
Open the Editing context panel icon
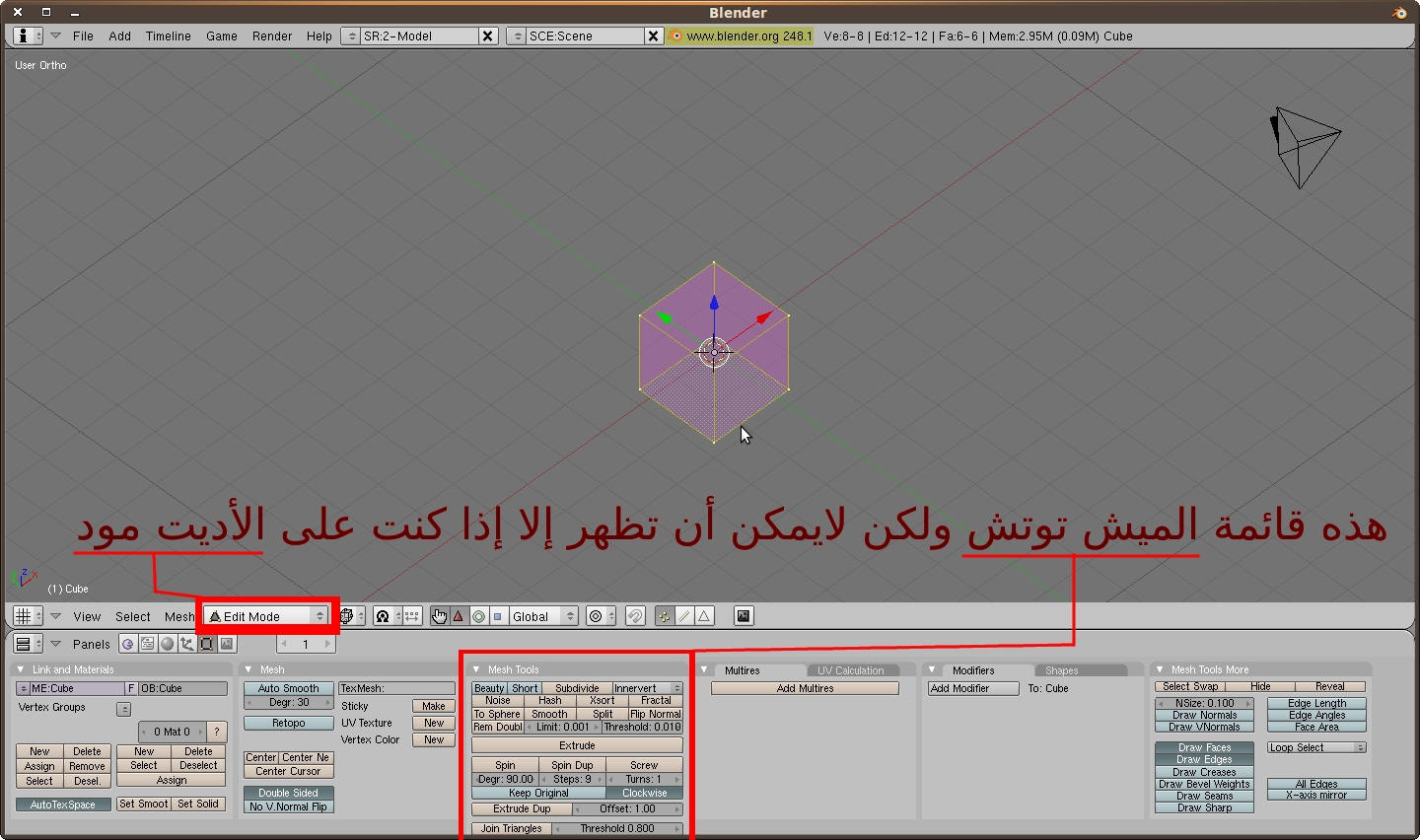[207, 644]
